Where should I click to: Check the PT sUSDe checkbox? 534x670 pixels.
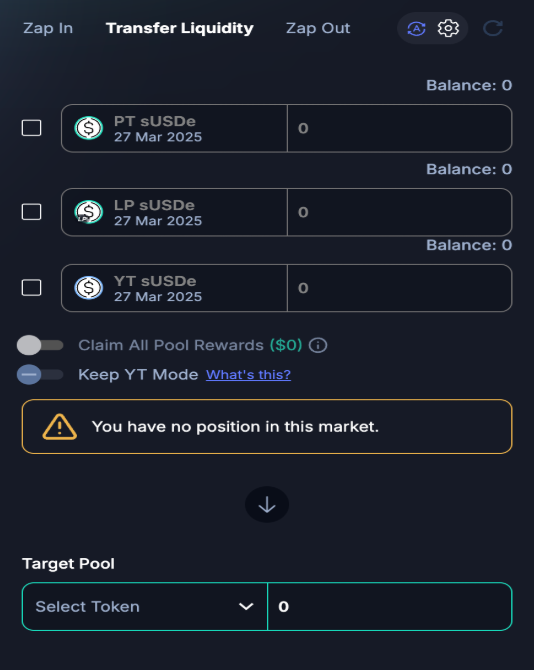tap(32, 128)
